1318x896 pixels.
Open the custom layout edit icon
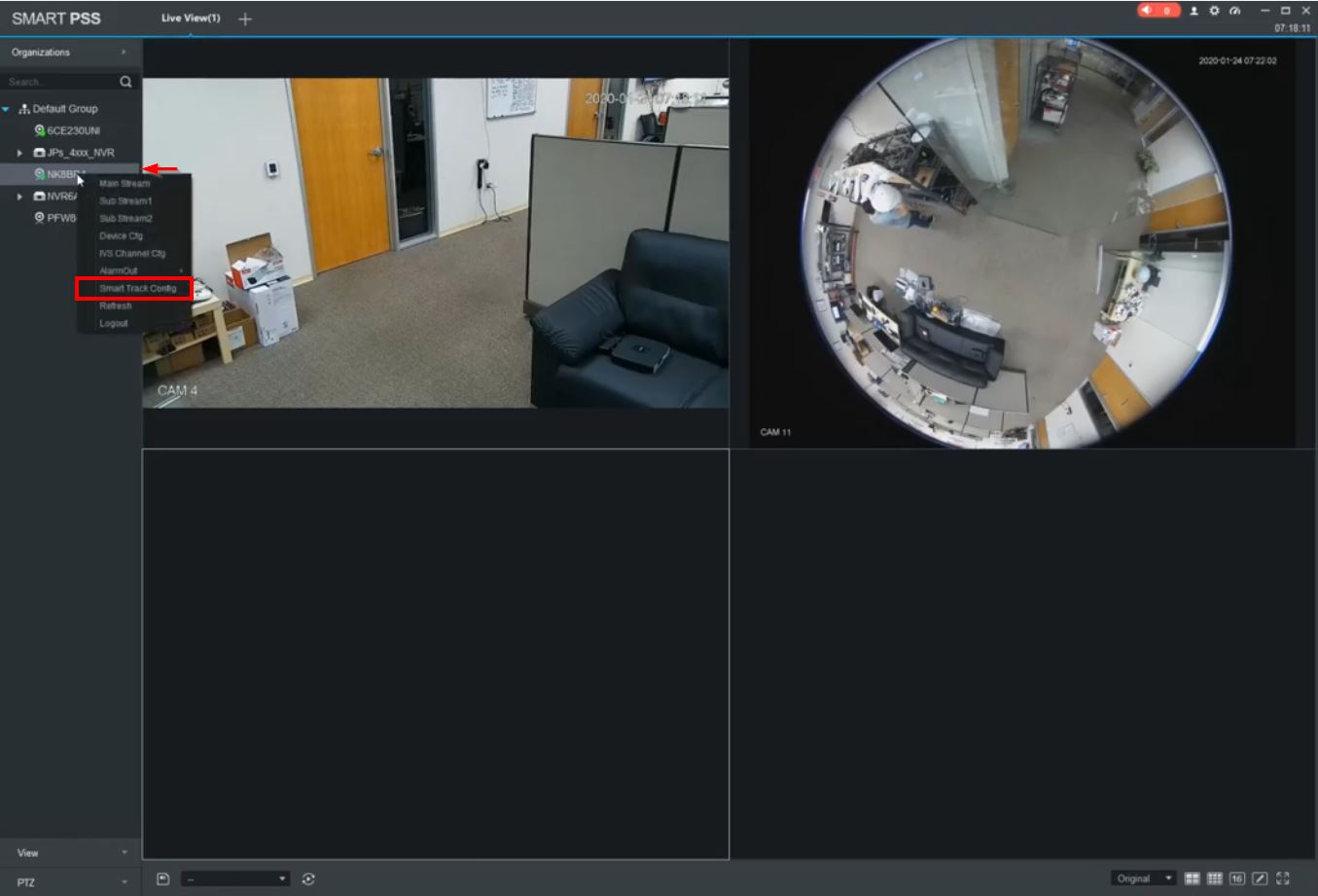tap(1260, 878)
